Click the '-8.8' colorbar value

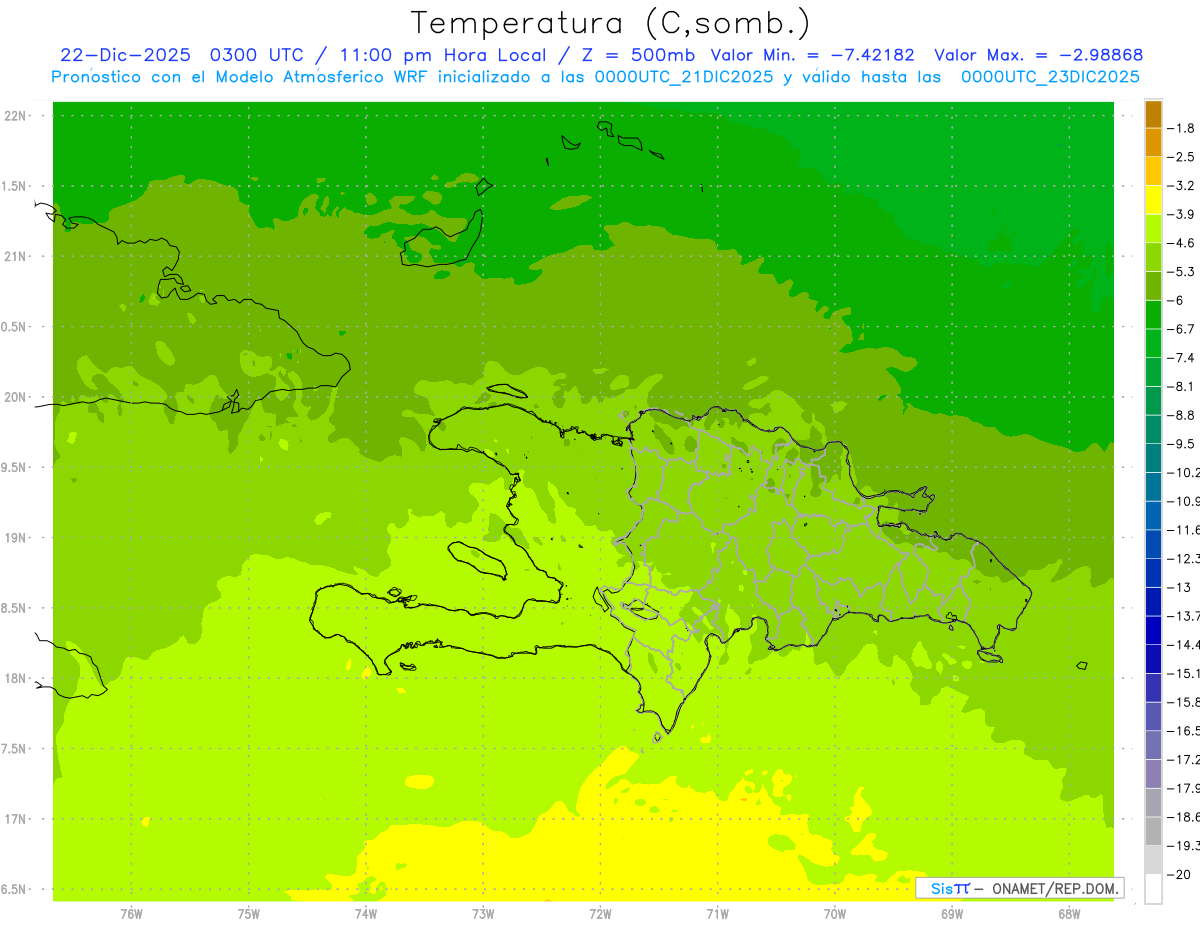[1183, 415]
